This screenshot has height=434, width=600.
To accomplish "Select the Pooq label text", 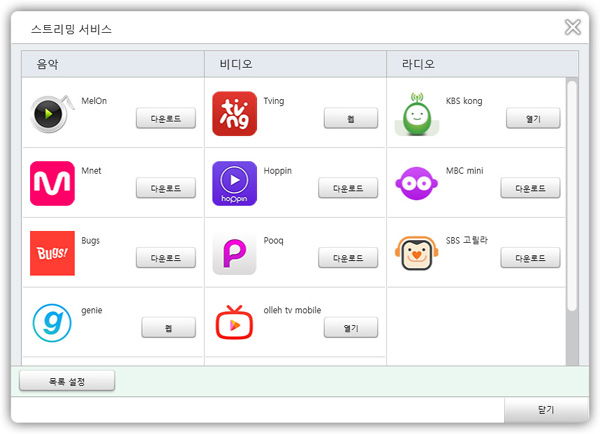I will (274, 241).
